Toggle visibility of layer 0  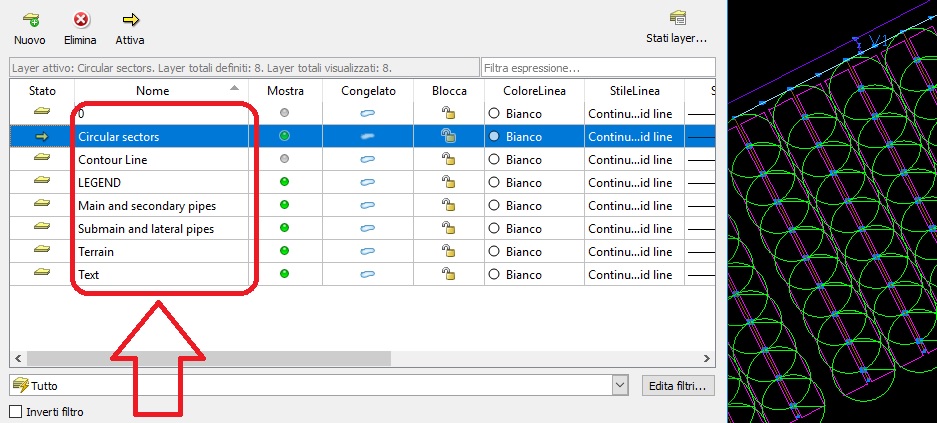pyautogui.click(x=285, y=113)
